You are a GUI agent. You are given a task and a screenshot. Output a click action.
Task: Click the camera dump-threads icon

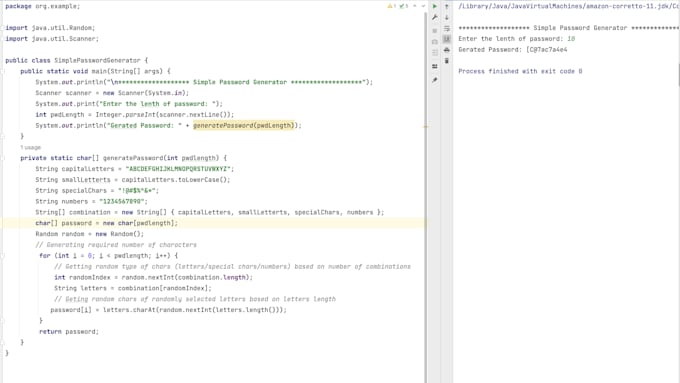pos(435,42)
